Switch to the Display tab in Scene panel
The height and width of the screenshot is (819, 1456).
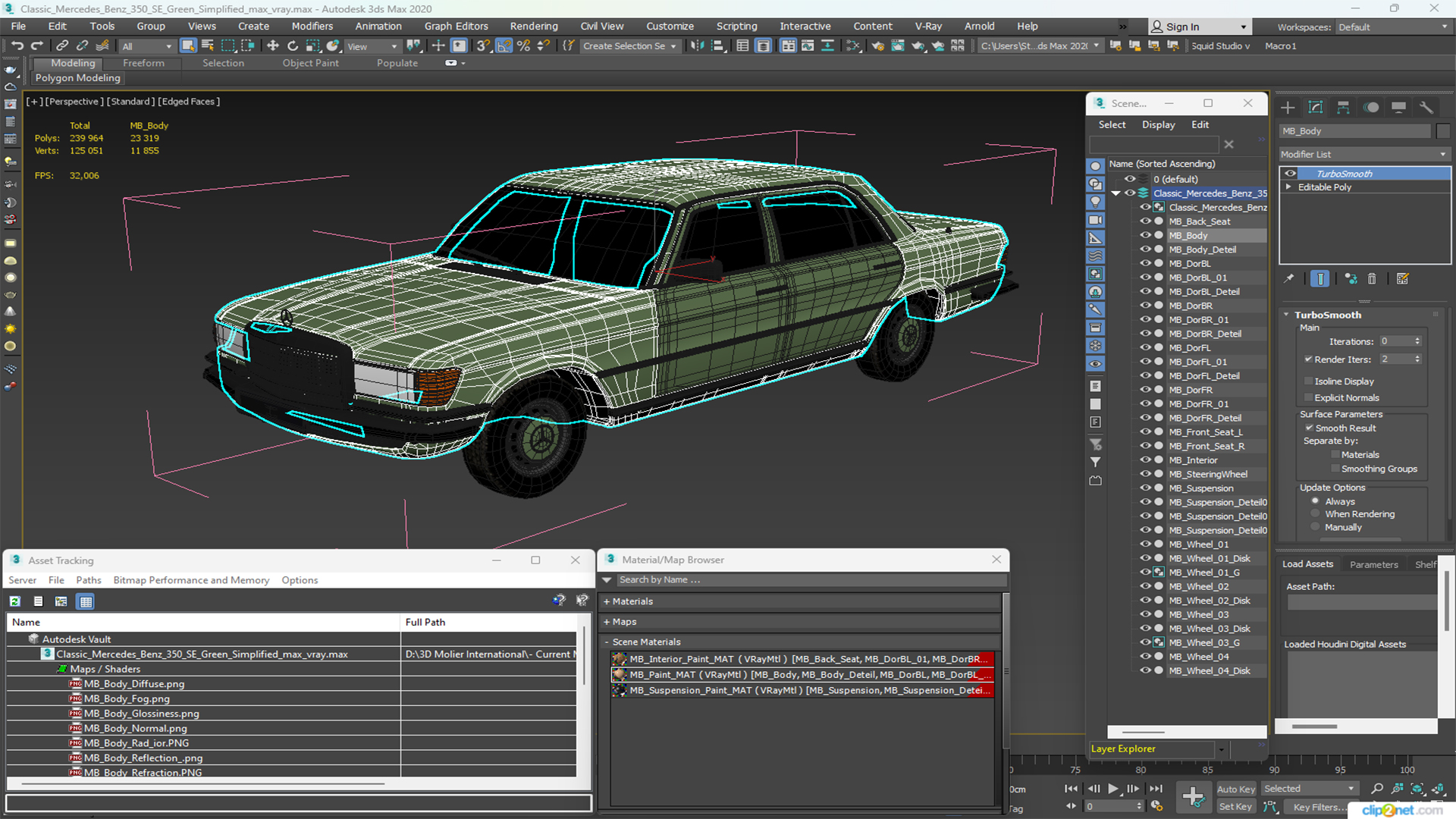(x=1157, y=124)
